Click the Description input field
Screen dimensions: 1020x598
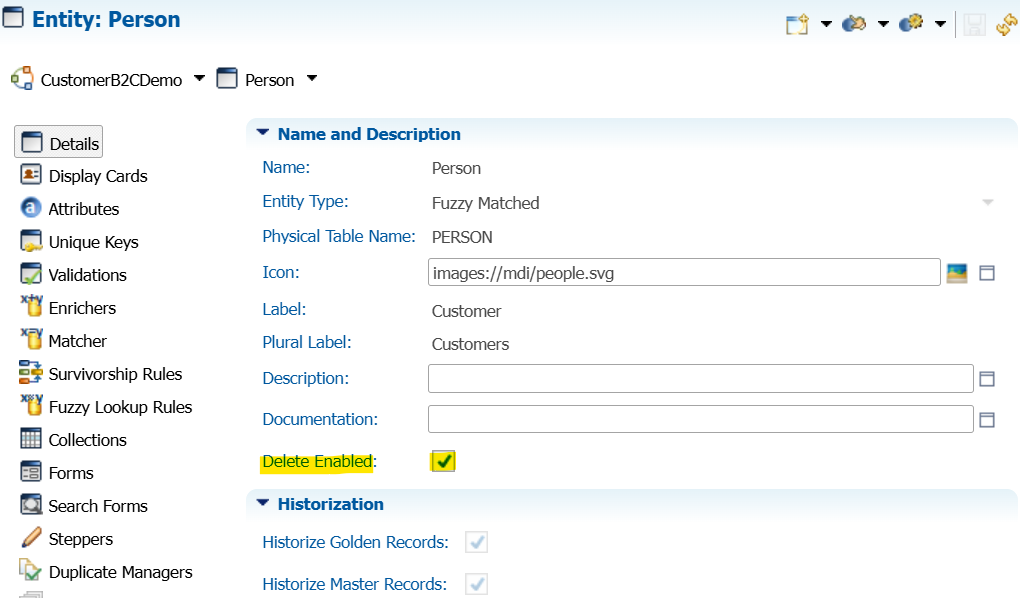point(701,379)
